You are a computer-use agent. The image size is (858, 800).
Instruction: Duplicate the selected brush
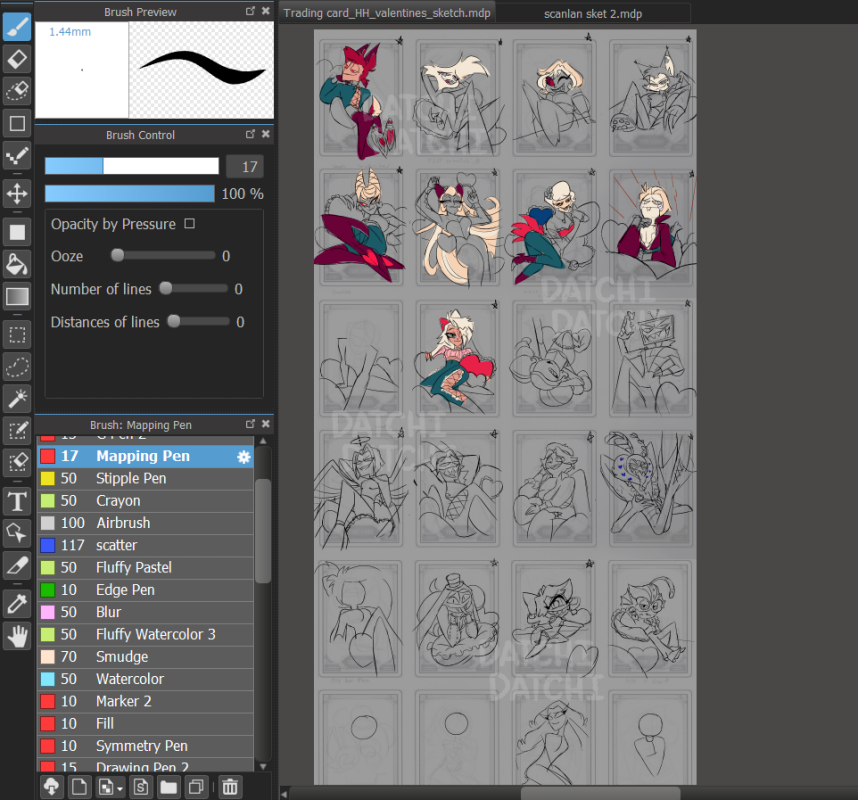tap(196, 787)
